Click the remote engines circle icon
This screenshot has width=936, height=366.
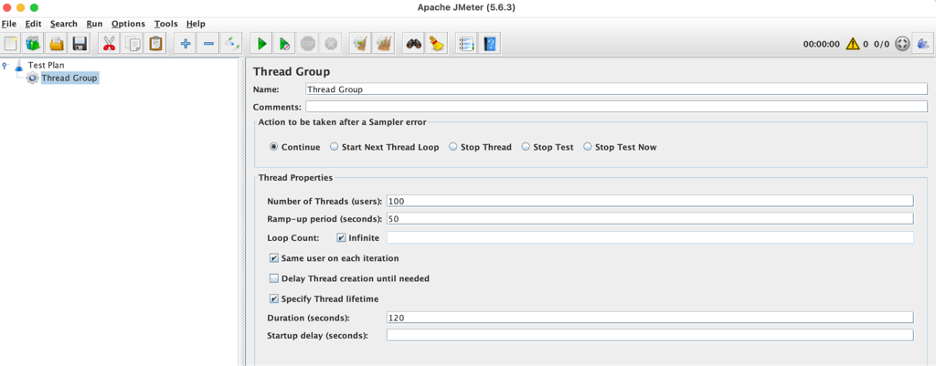click(x=902, y=44)
